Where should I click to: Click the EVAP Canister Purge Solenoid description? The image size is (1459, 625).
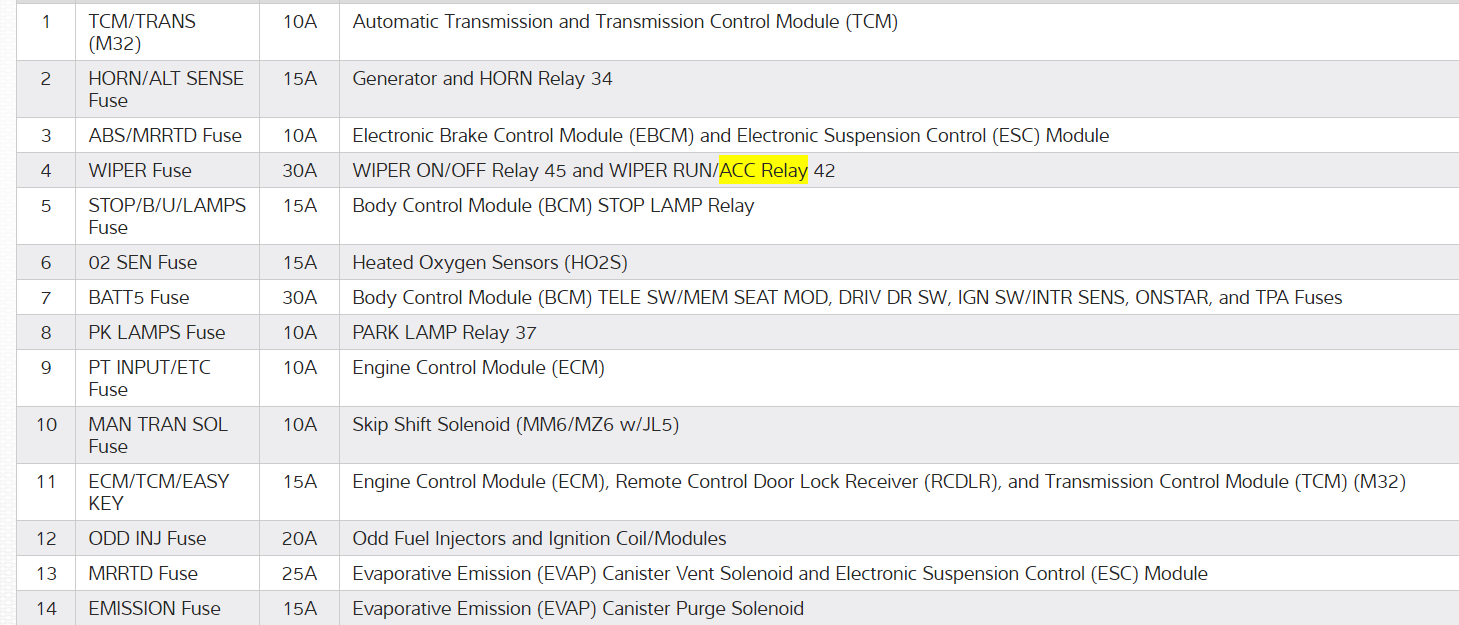coord(578,609)
